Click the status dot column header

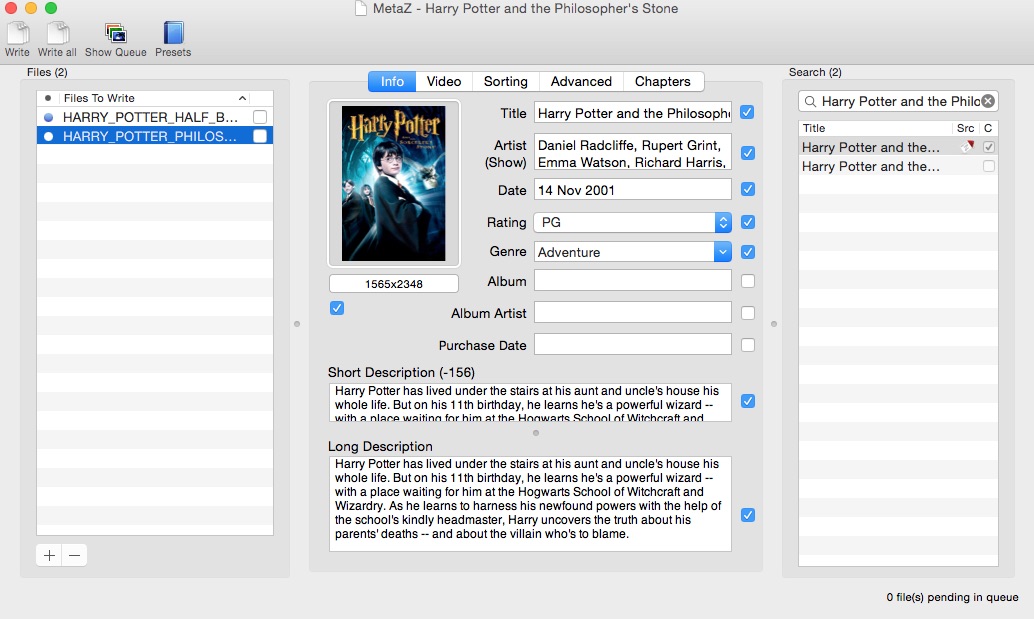click(48, 98)
